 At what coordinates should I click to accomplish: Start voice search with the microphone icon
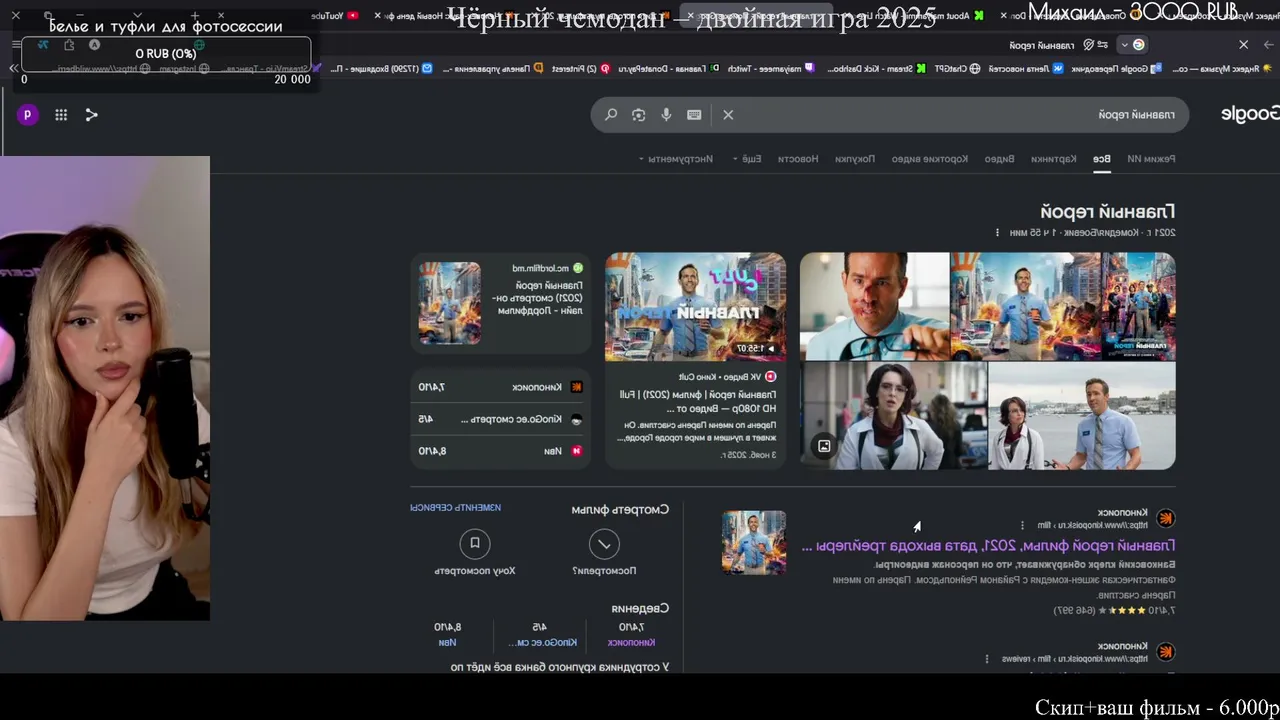tap(666, 115)
